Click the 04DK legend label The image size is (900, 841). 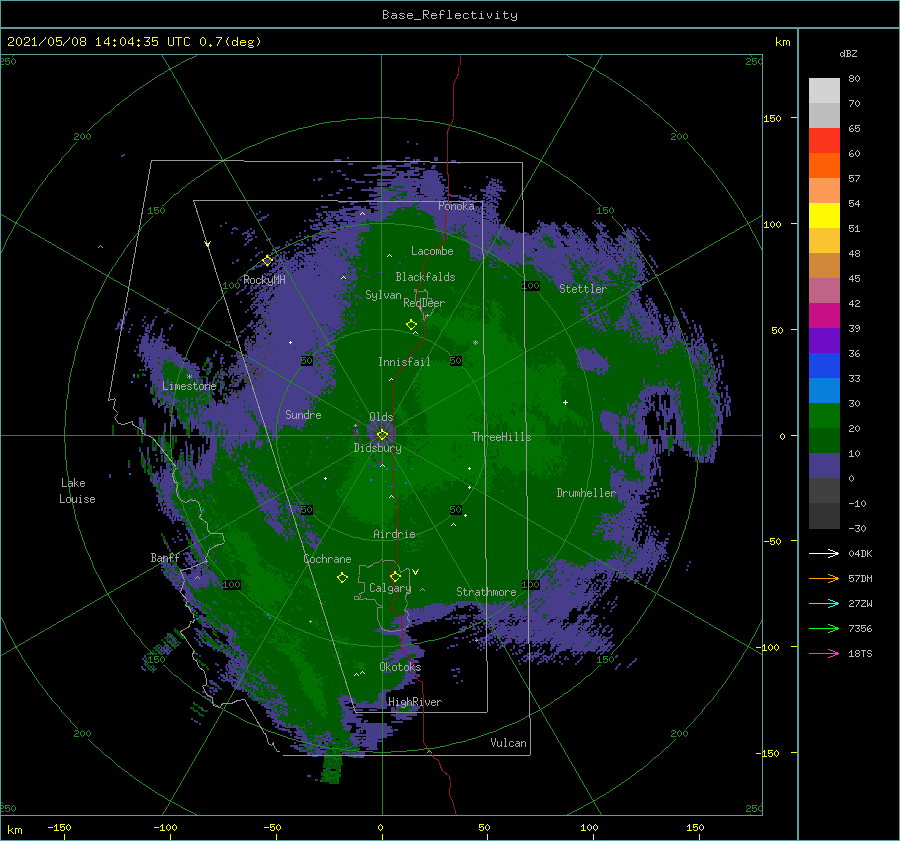860,553
